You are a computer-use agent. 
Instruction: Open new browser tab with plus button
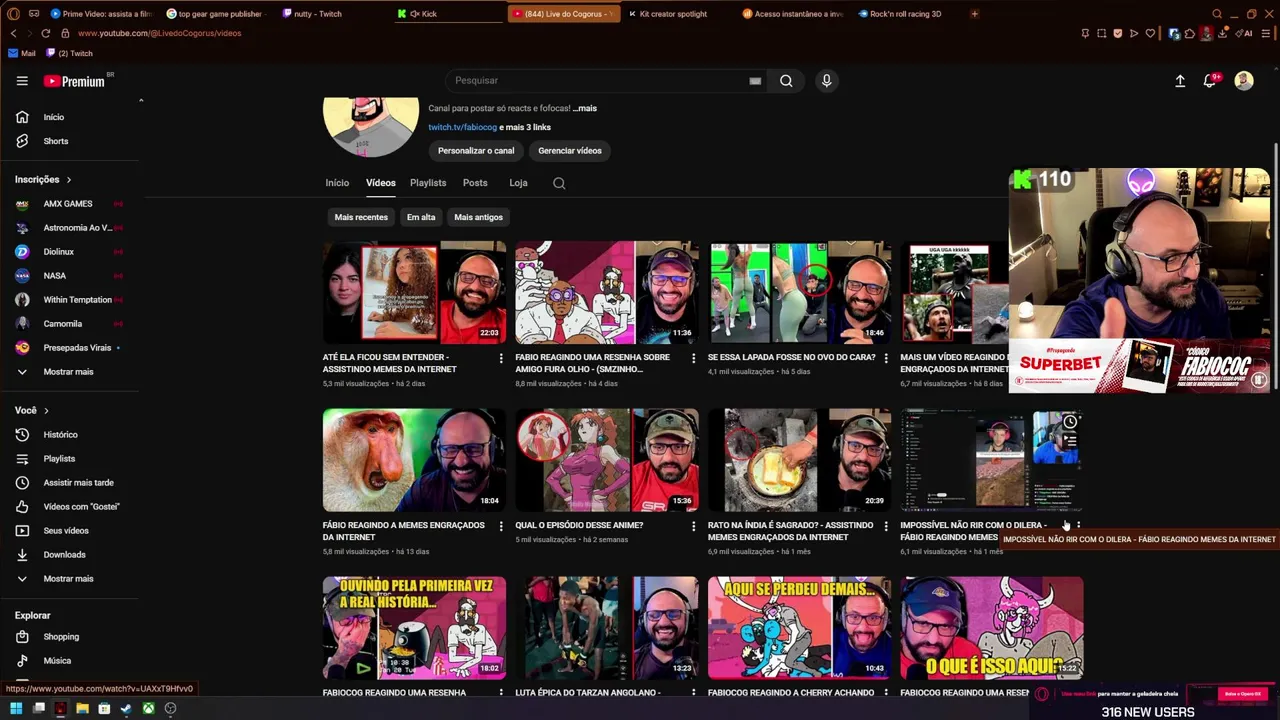[974, 14]
